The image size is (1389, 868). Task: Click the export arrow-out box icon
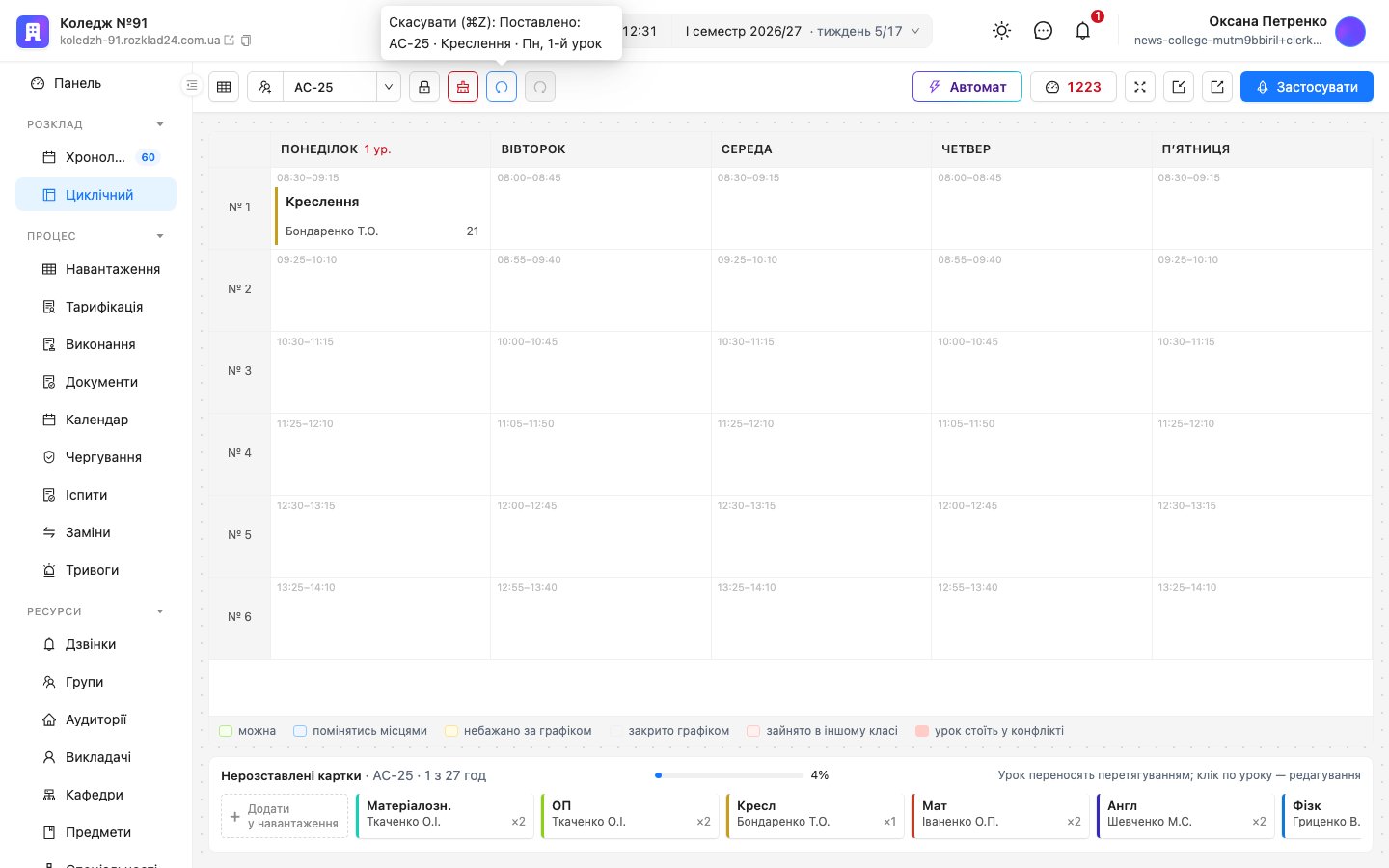tap(1217, 87)
